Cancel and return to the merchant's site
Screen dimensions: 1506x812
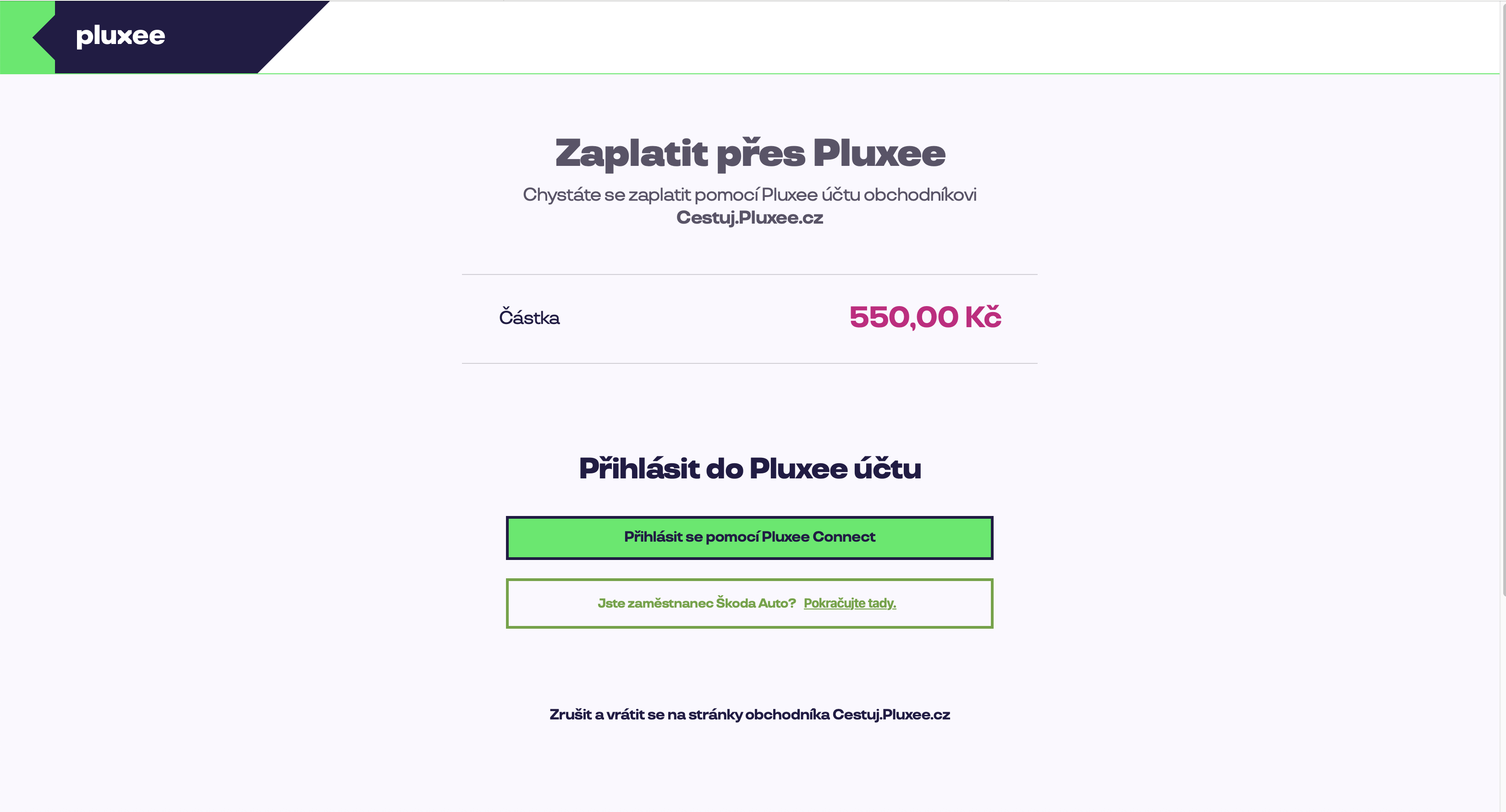[749, 714]
